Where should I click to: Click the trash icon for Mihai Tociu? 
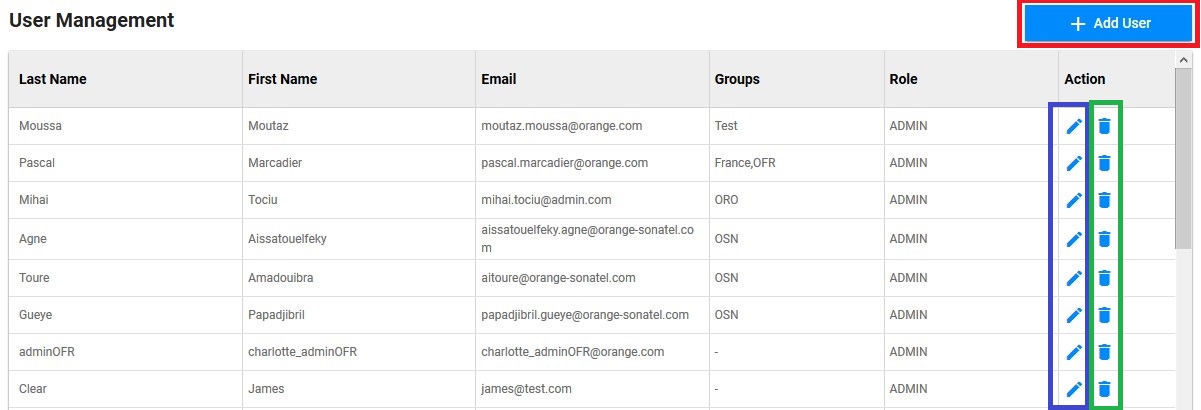(1104, 200)
